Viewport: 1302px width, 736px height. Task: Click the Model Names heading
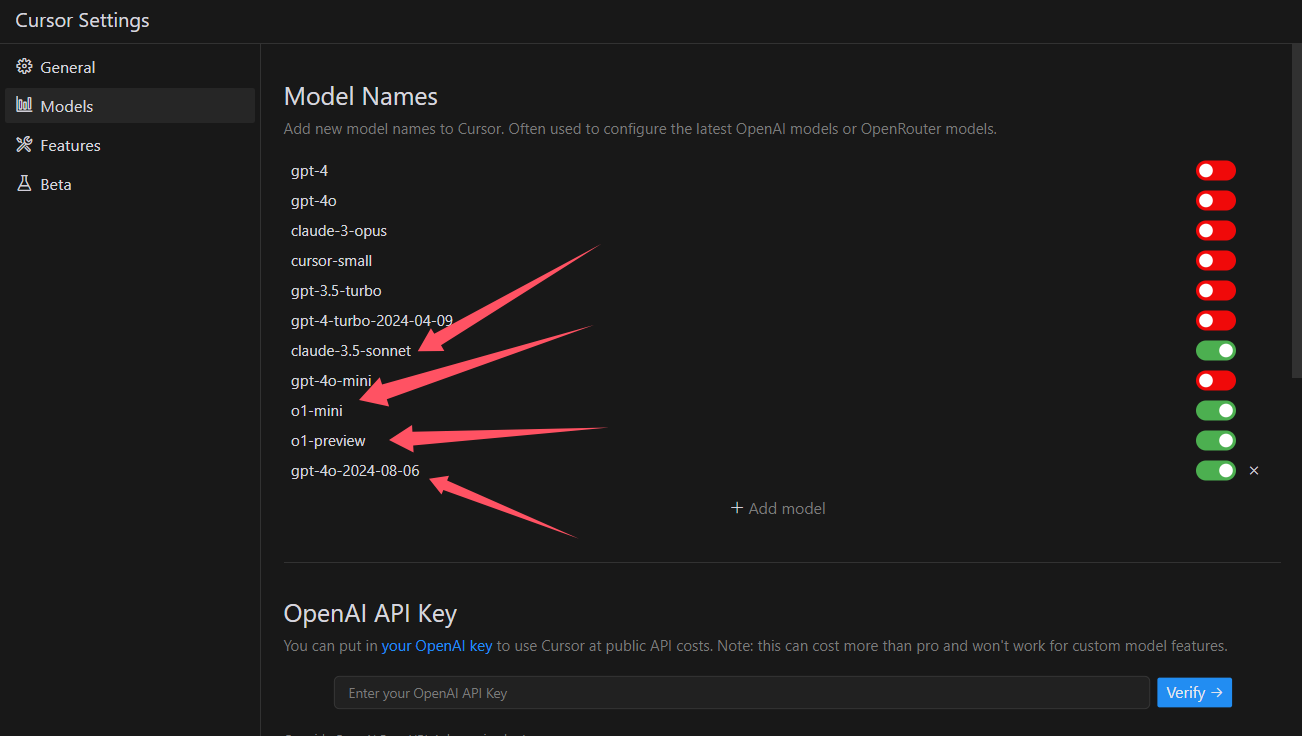361,96
